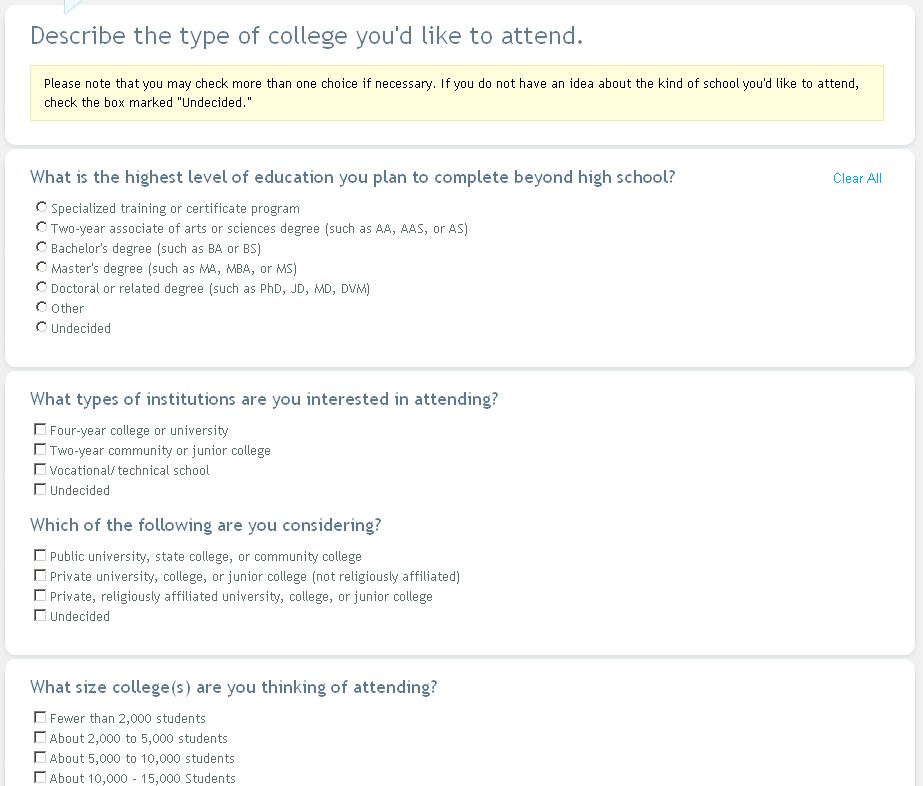Viewport: 923px width, 786px height.
Task: Pick Master's degree option
Action: [41, 268]
